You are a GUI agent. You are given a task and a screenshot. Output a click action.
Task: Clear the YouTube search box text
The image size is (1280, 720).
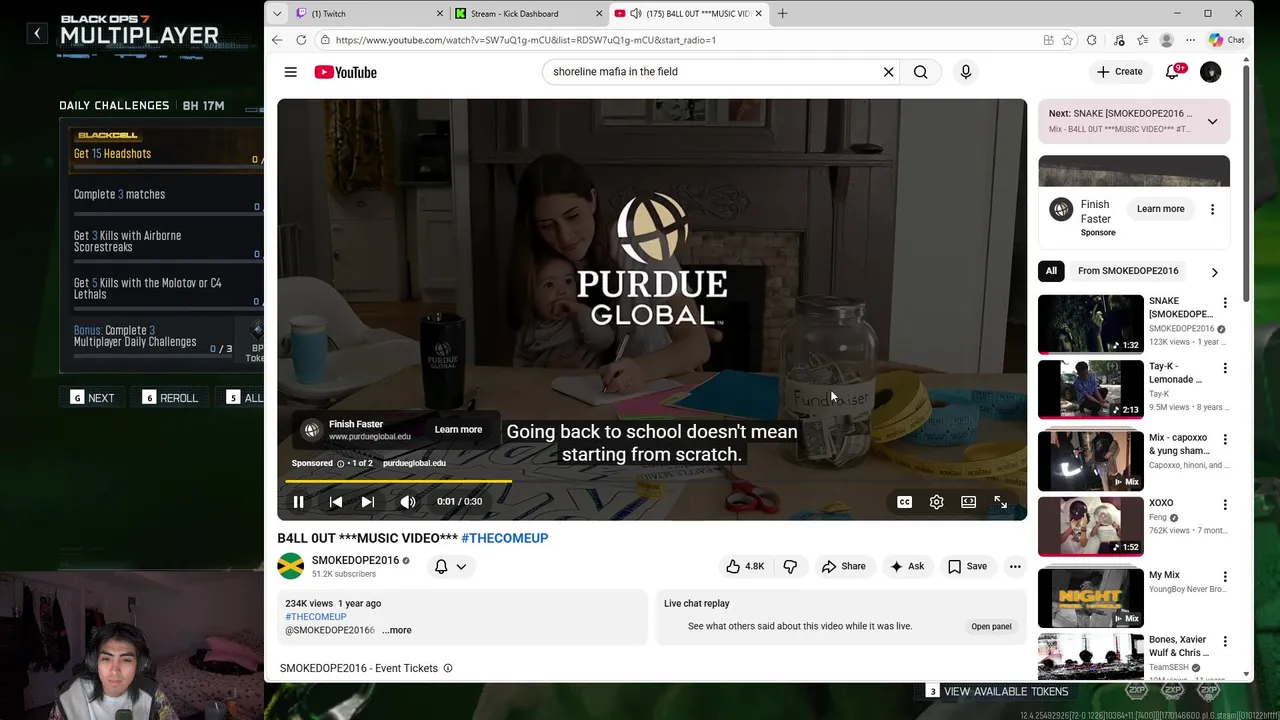pyautogui.click(x=888, y=72)
